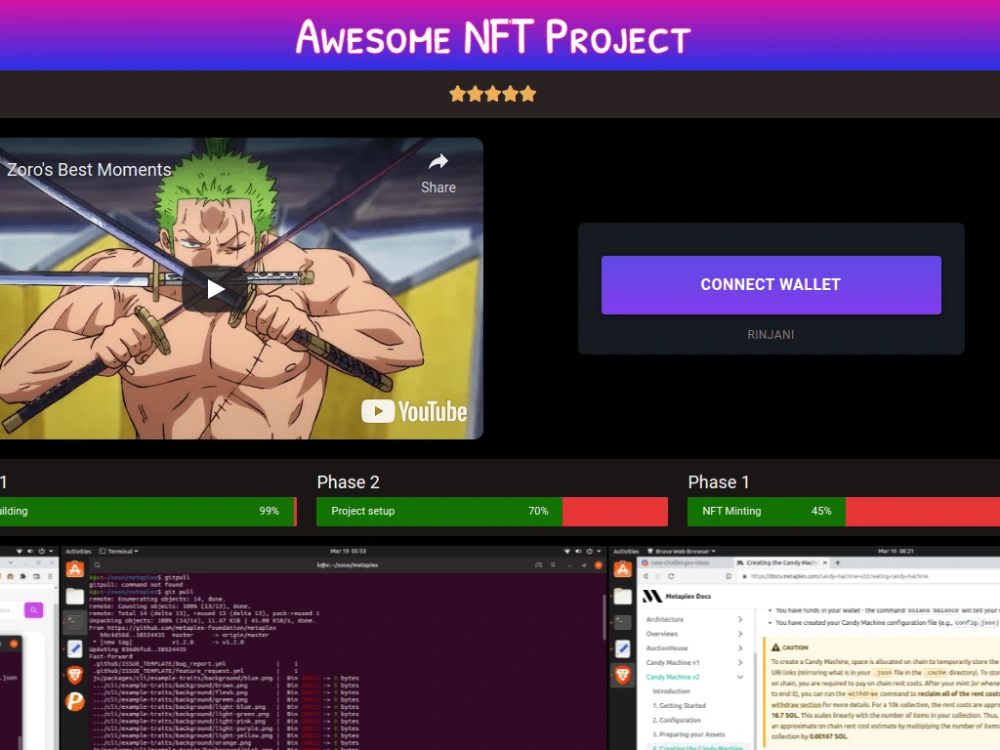Click the browser back arrow in Brave

click(645, 576)
